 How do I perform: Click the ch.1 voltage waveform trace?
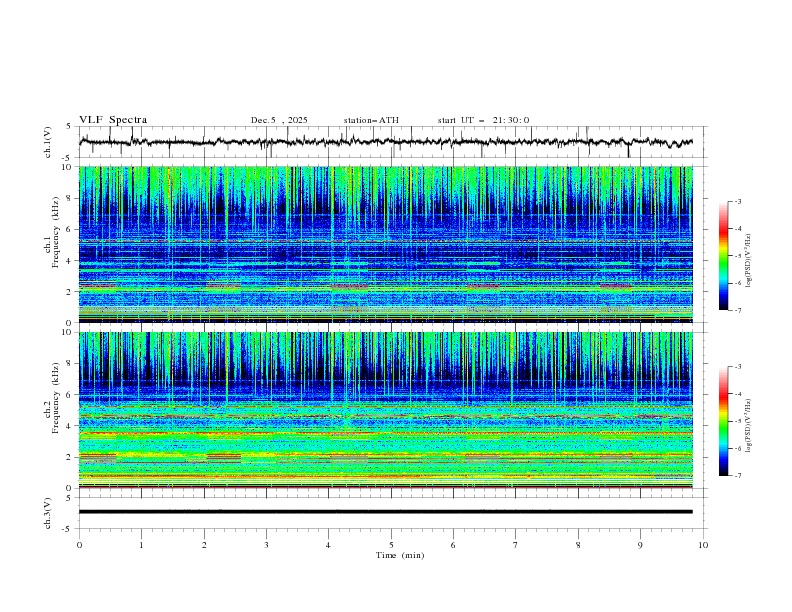385,142
